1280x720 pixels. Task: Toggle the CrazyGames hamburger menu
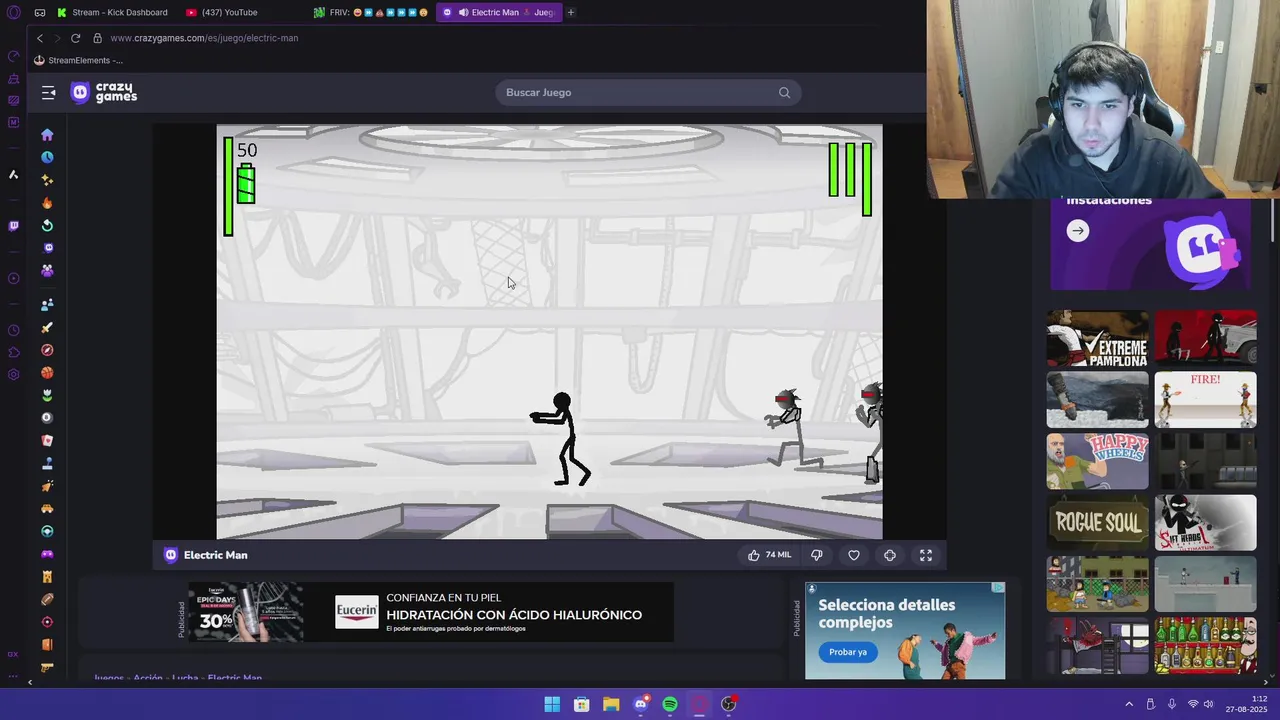point(48,93)
